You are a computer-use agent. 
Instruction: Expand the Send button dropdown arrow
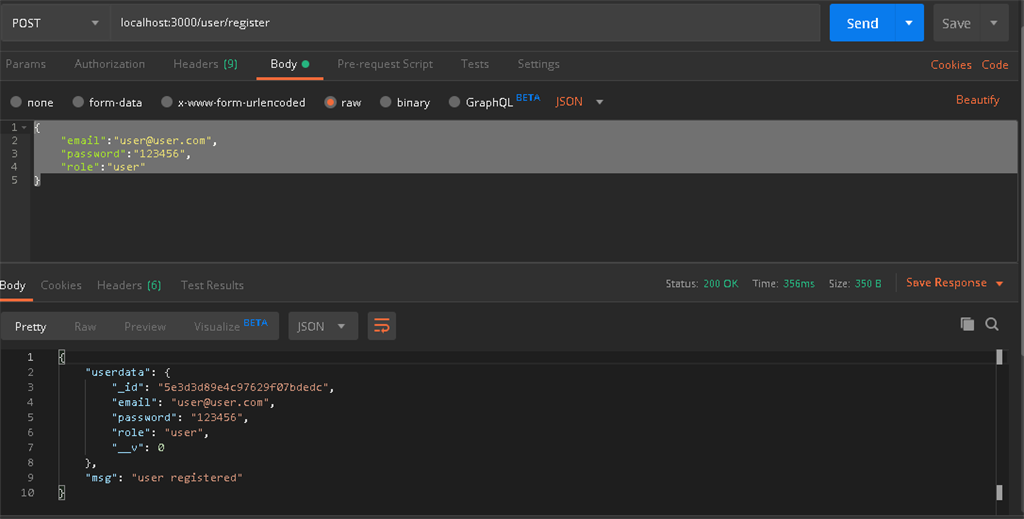click(x=908, y=22)
